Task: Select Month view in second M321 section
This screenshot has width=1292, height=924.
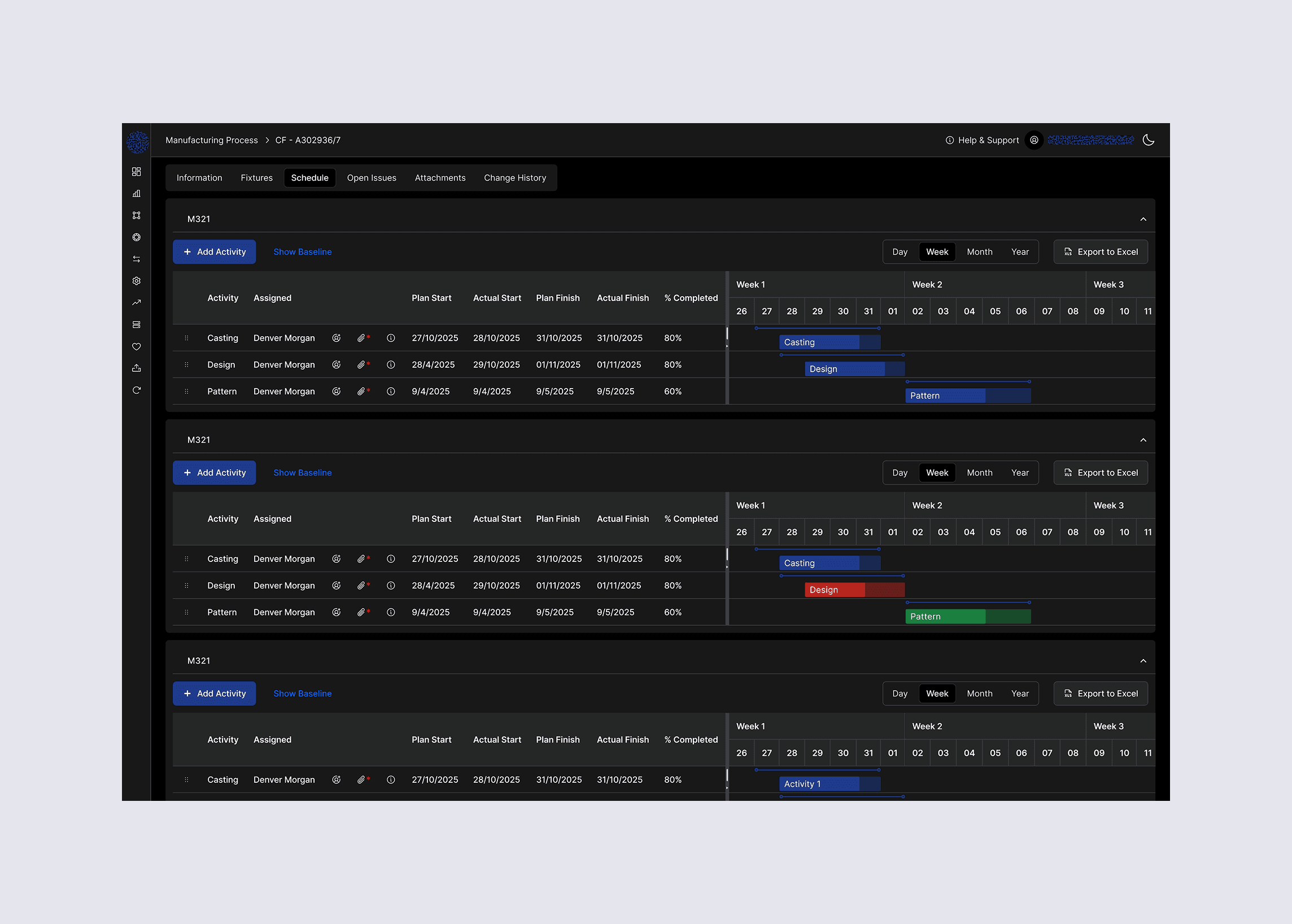Action: (979, 473)
